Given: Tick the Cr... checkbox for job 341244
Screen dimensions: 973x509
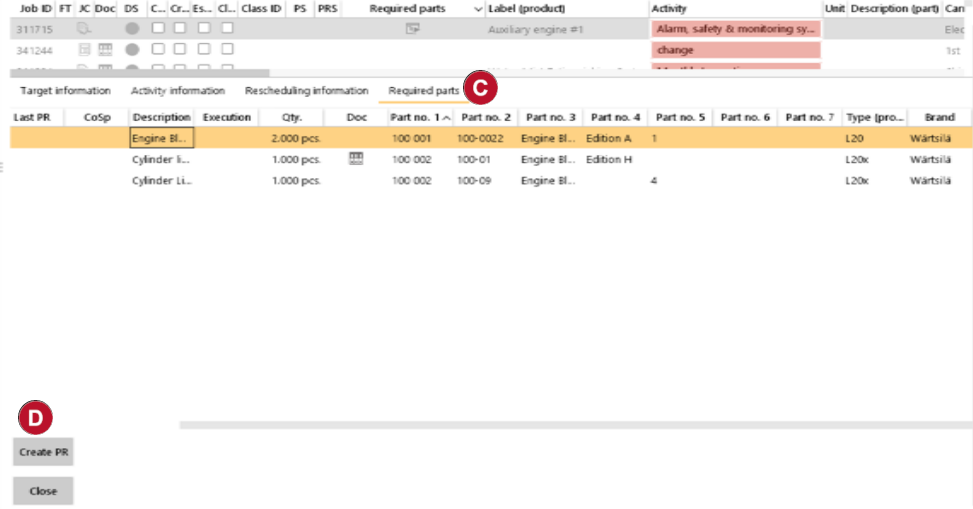Looking at the screenshot, I should tap(180, 48).
